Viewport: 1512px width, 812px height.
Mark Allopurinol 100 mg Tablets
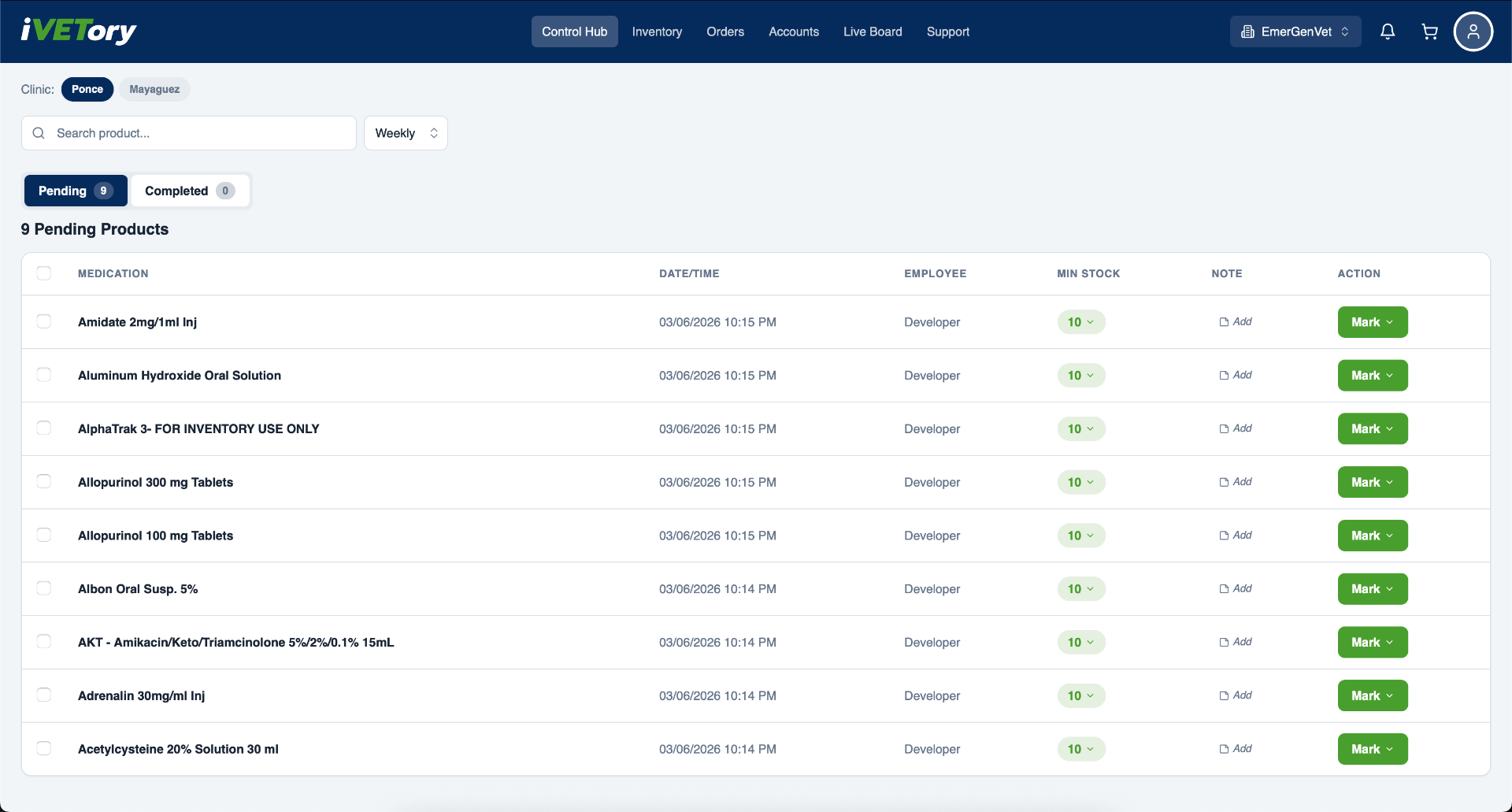point(1373,536)
